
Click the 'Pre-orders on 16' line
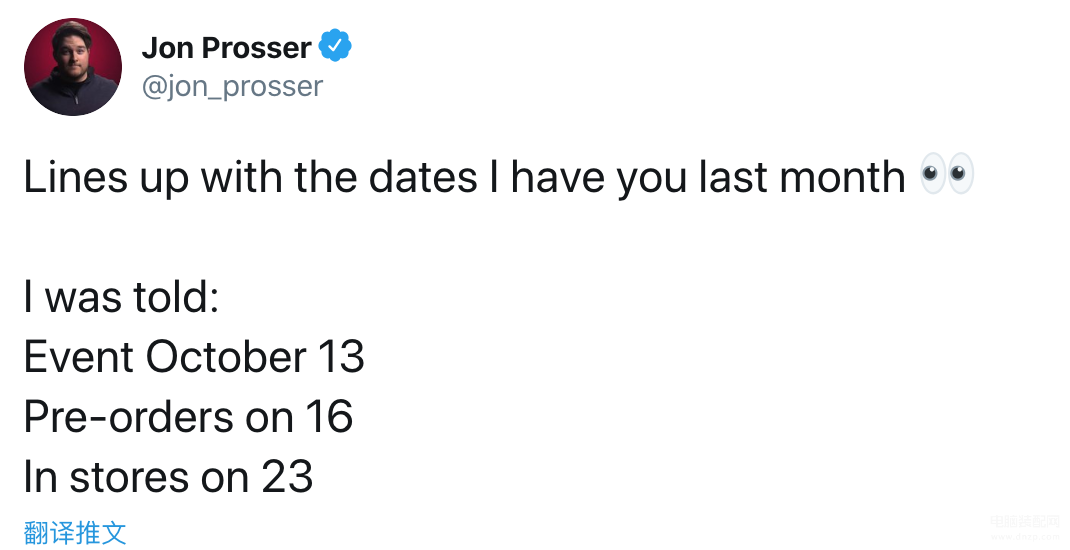pyautogui.click(x=188, y=417)
